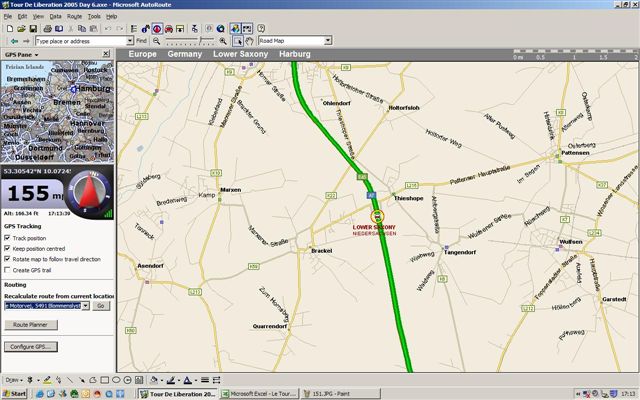Select the Oval drawing tool

click(116, 380)
